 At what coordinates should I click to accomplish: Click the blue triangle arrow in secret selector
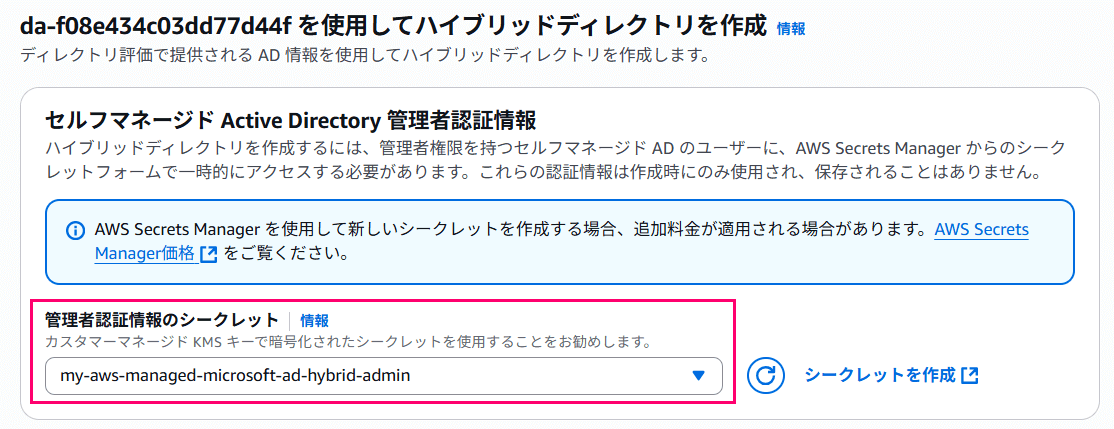click(698, 376)
